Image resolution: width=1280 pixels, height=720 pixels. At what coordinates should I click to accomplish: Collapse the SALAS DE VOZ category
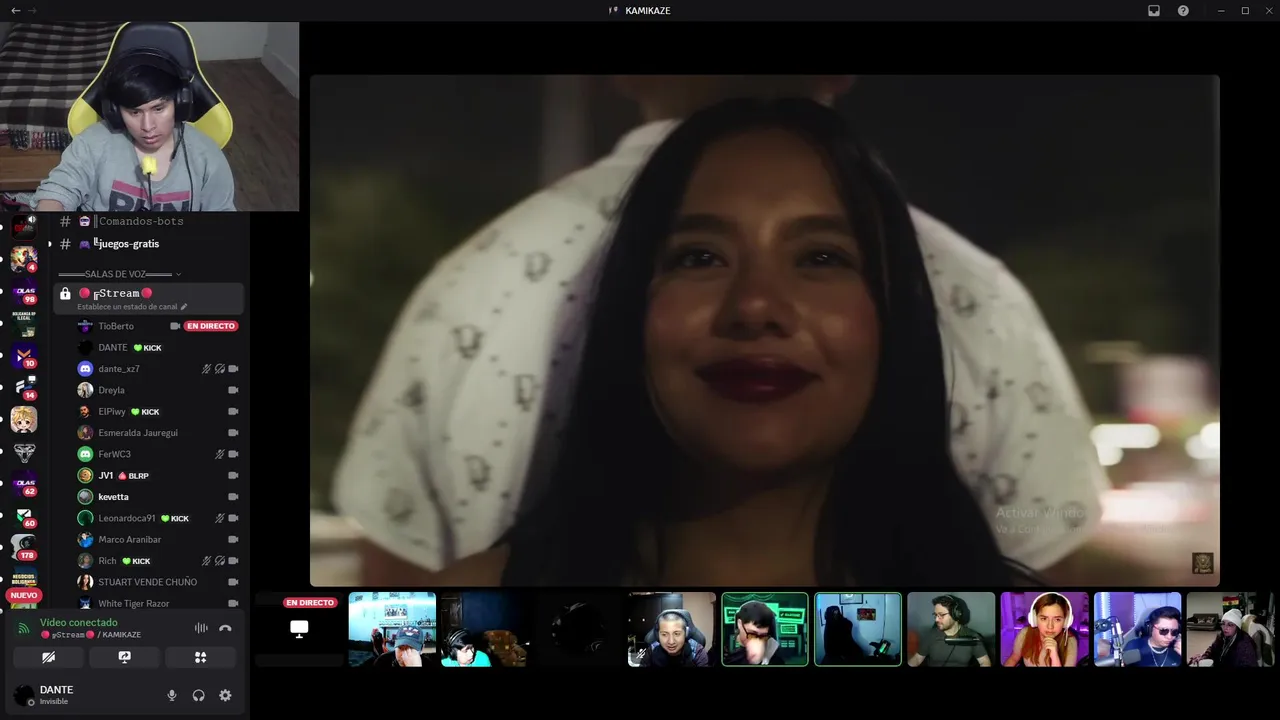[120, 274]
